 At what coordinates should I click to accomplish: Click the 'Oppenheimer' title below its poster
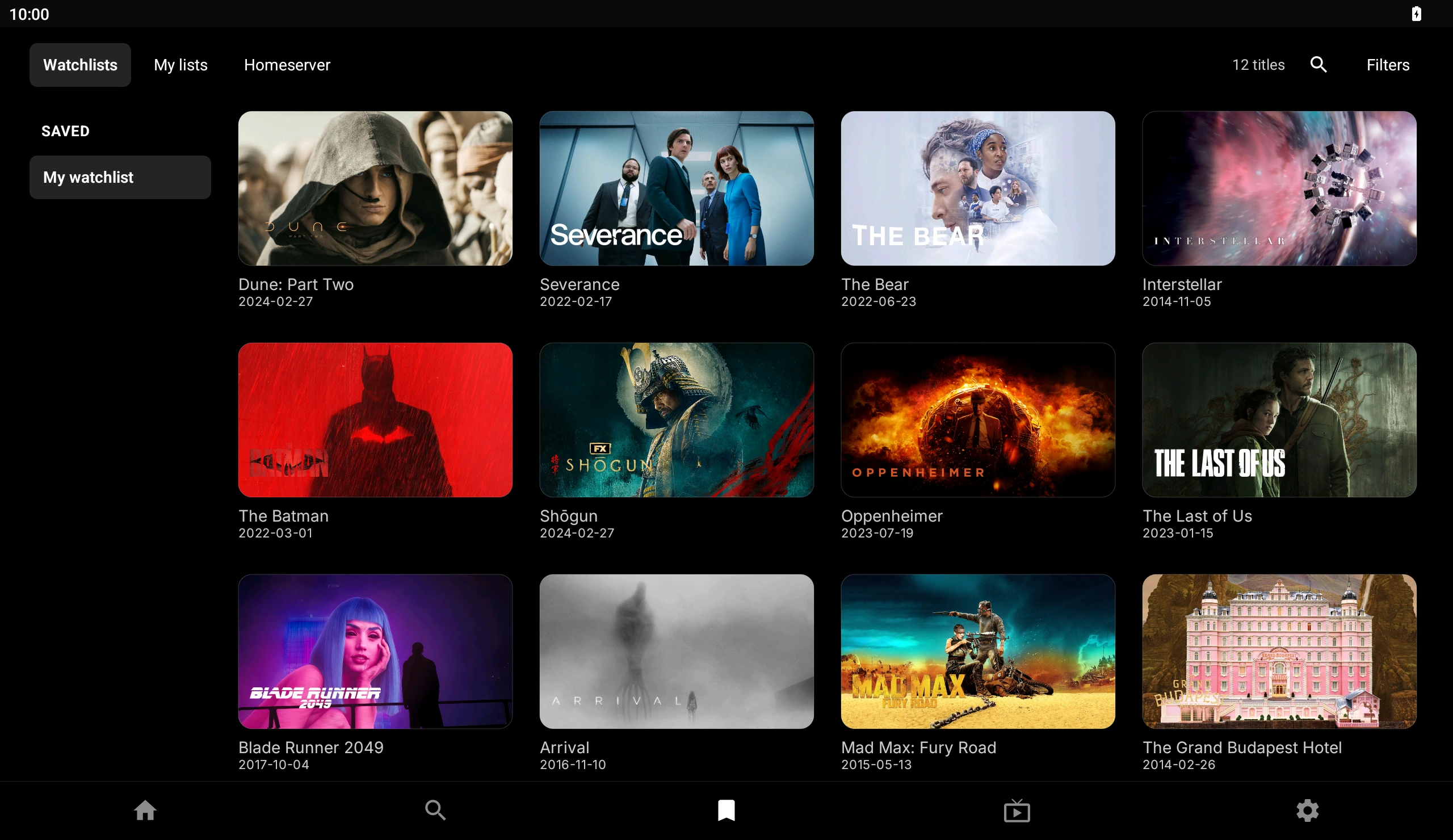pos(892,516)
